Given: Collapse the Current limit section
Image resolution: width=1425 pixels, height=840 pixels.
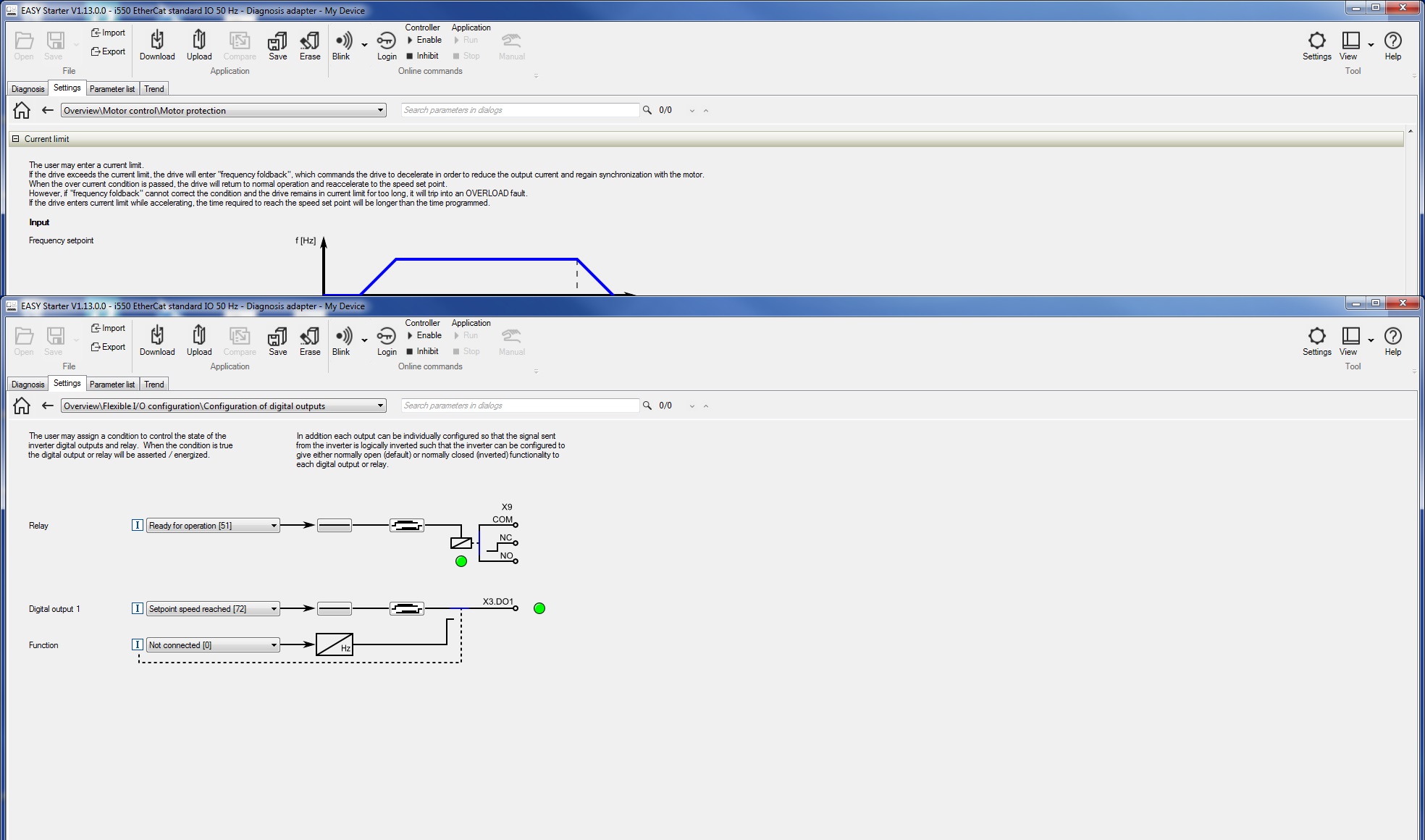Looking at the screenshot, I should (15, 139).
